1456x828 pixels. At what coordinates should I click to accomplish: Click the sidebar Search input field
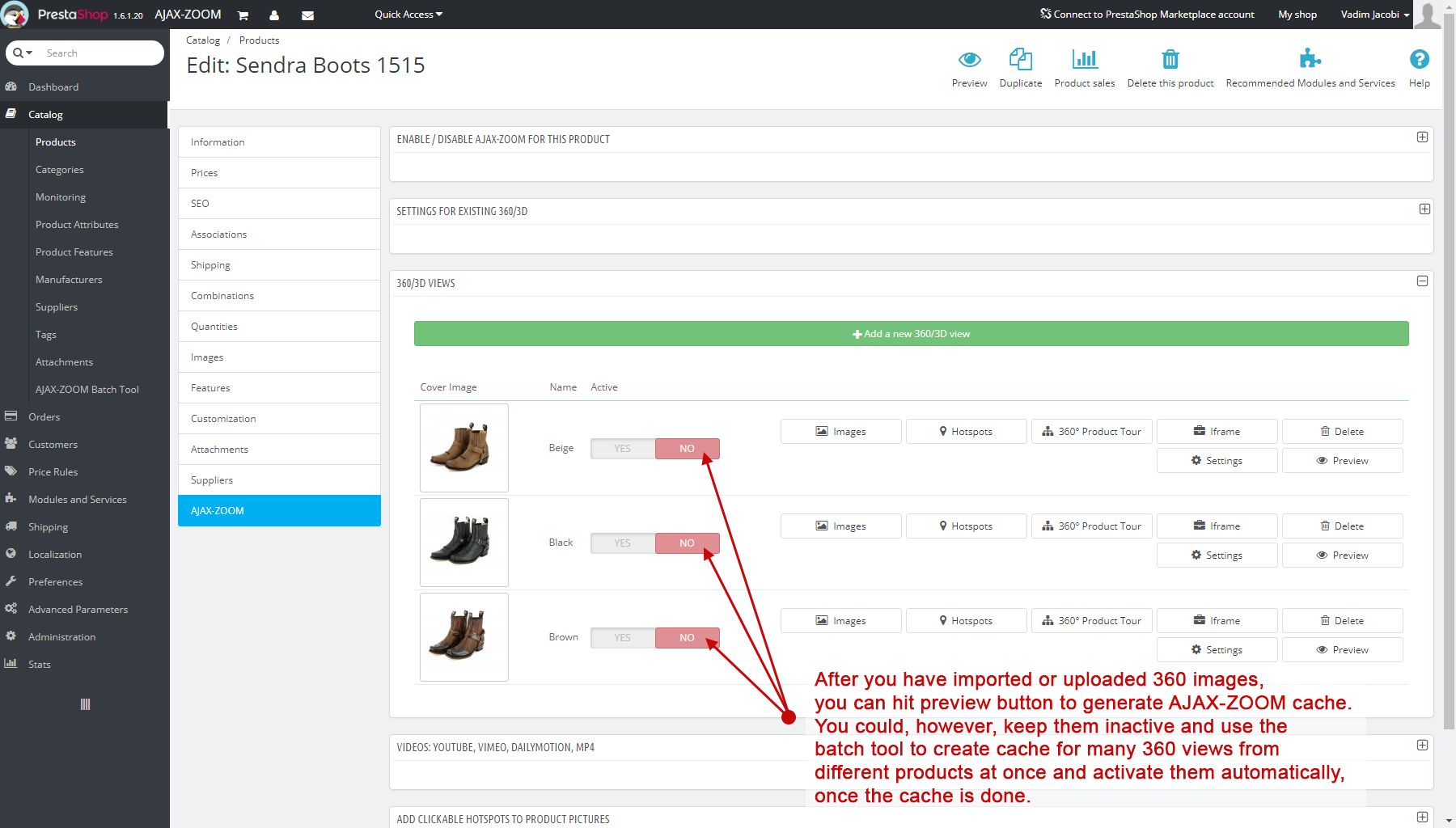[101, 53]
